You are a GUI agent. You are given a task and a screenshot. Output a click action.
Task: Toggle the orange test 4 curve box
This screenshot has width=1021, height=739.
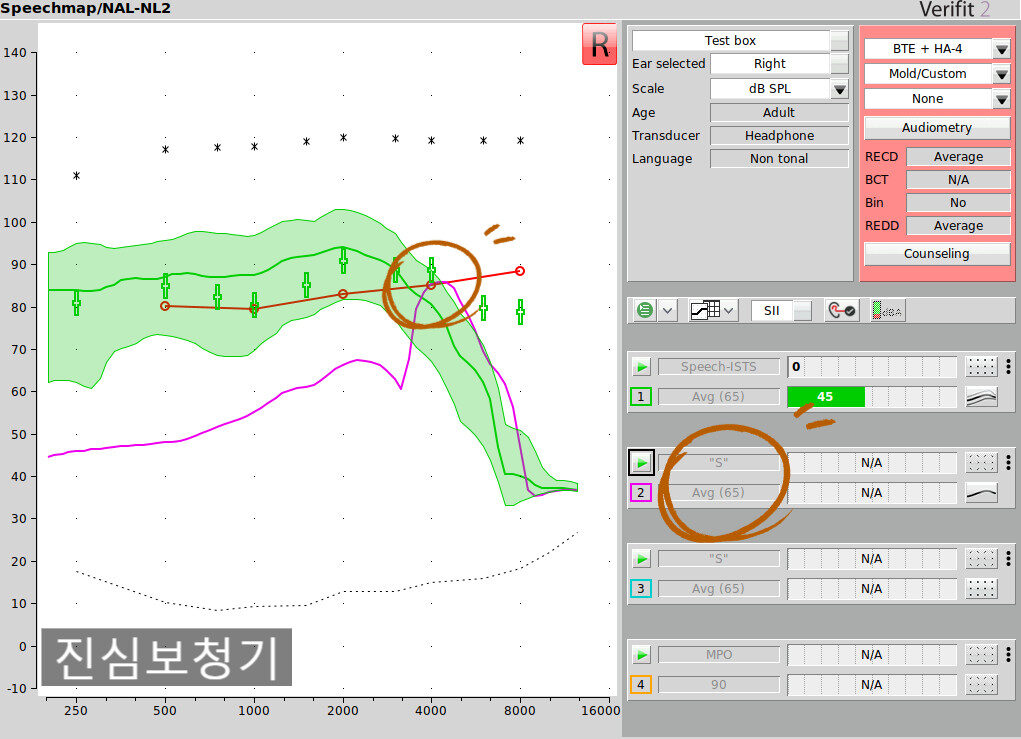641,685
